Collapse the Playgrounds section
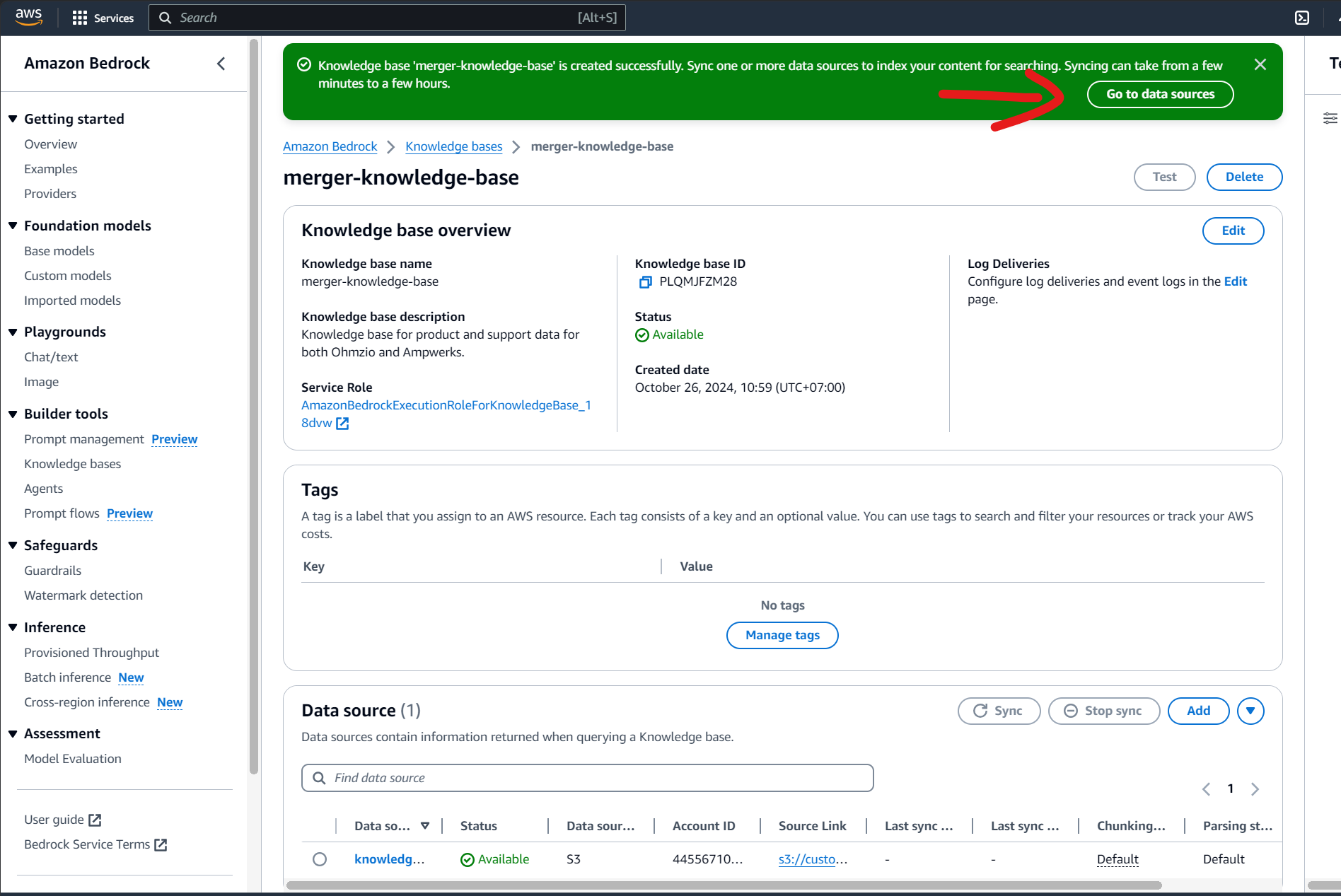This screenshot has height=896, width=1341. (13, 332)
